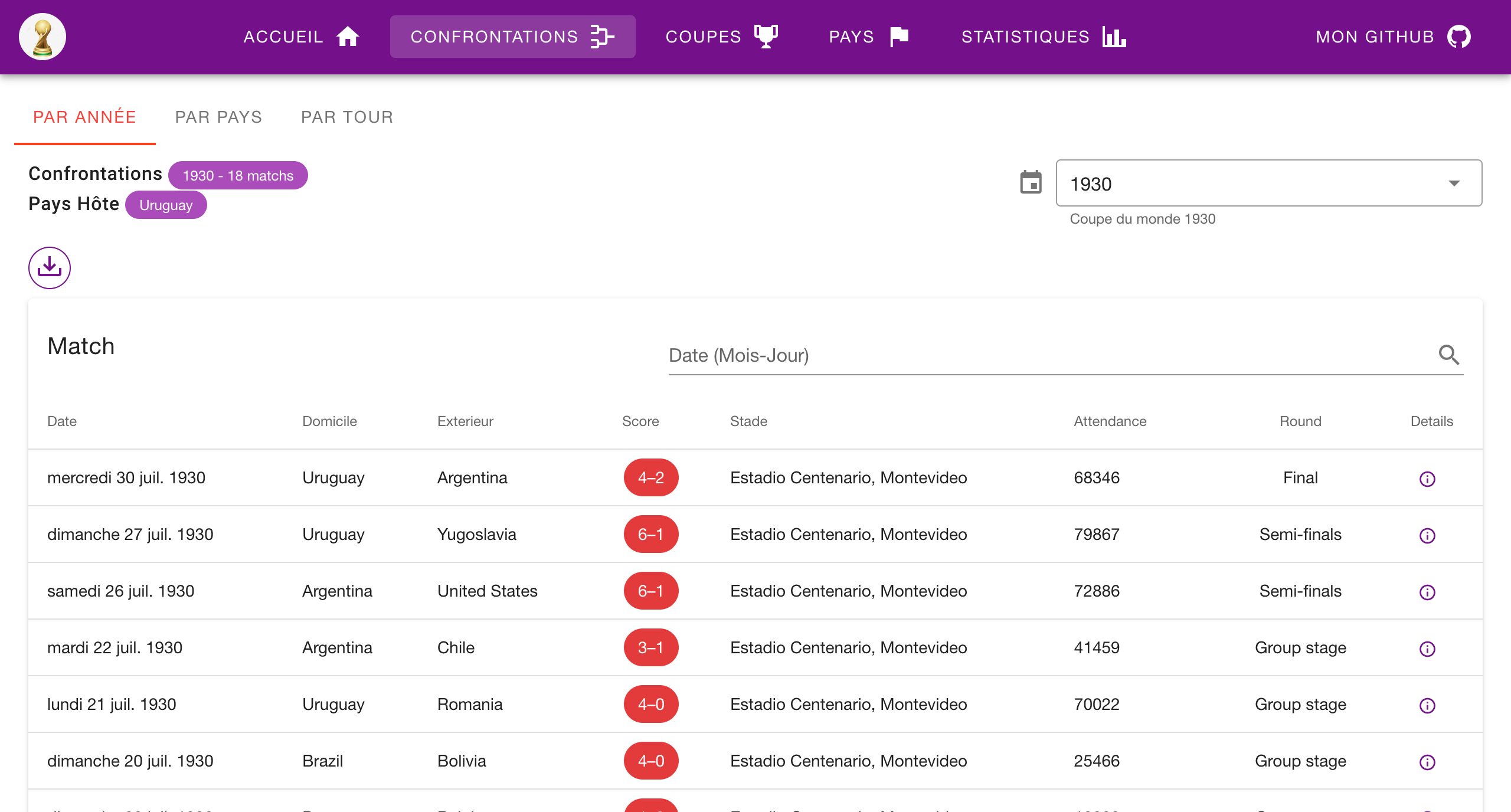The height and width of the screenshot is (812, 1511).
Task: Click the calendar icon beside year selector
Action: pyautogui.click(x=1031, y=182)
